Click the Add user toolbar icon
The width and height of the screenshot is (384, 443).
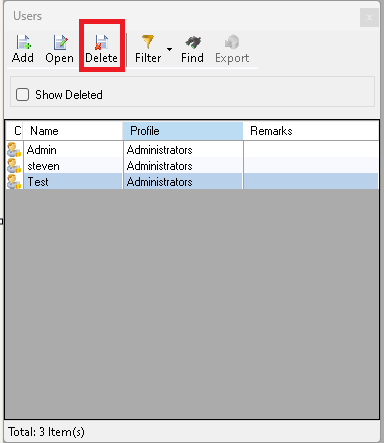(23, 43)
